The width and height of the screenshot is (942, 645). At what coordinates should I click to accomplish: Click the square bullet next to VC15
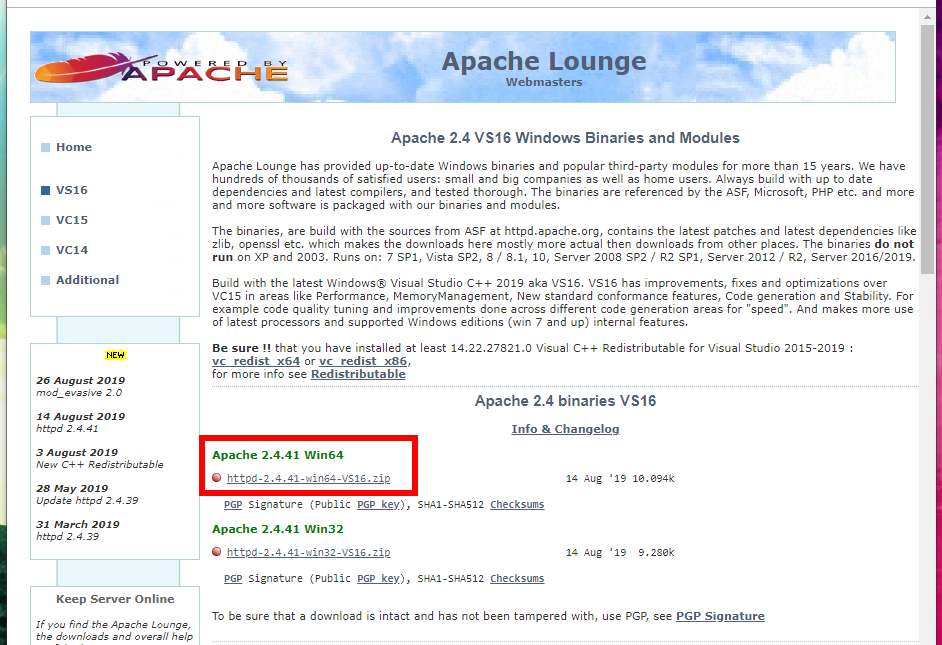(45, 220)
